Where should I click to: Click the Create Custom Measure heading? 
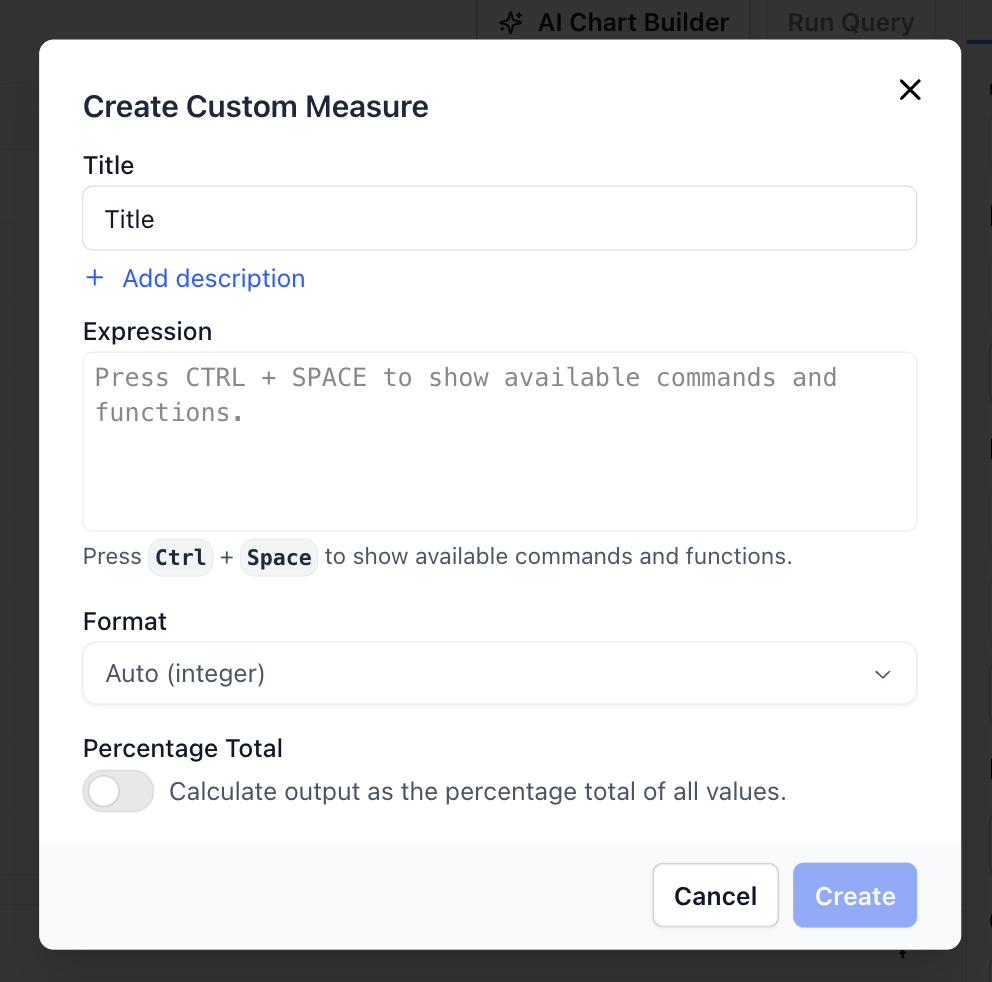click(x=255, y=107)
